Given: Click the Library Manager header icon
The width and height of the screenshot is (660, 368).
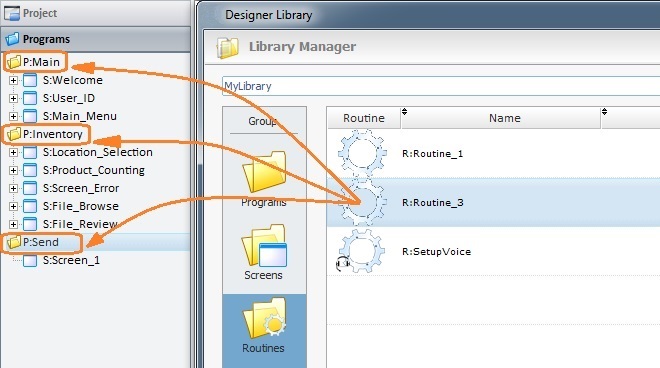Looking at the screenshot, I should (x=227, y=47).
